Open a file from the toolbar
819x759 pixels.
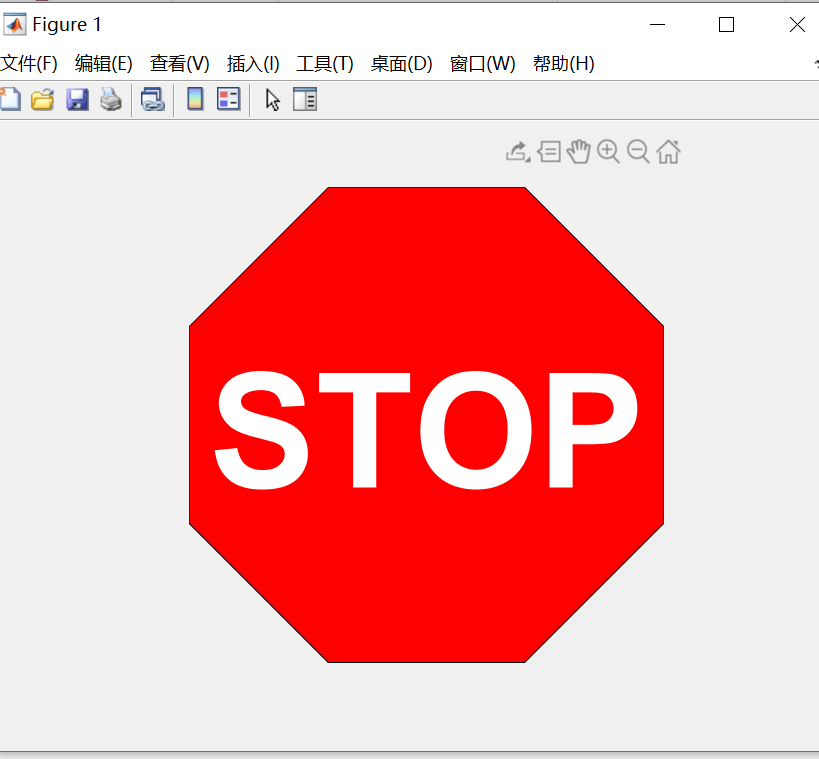43,99
